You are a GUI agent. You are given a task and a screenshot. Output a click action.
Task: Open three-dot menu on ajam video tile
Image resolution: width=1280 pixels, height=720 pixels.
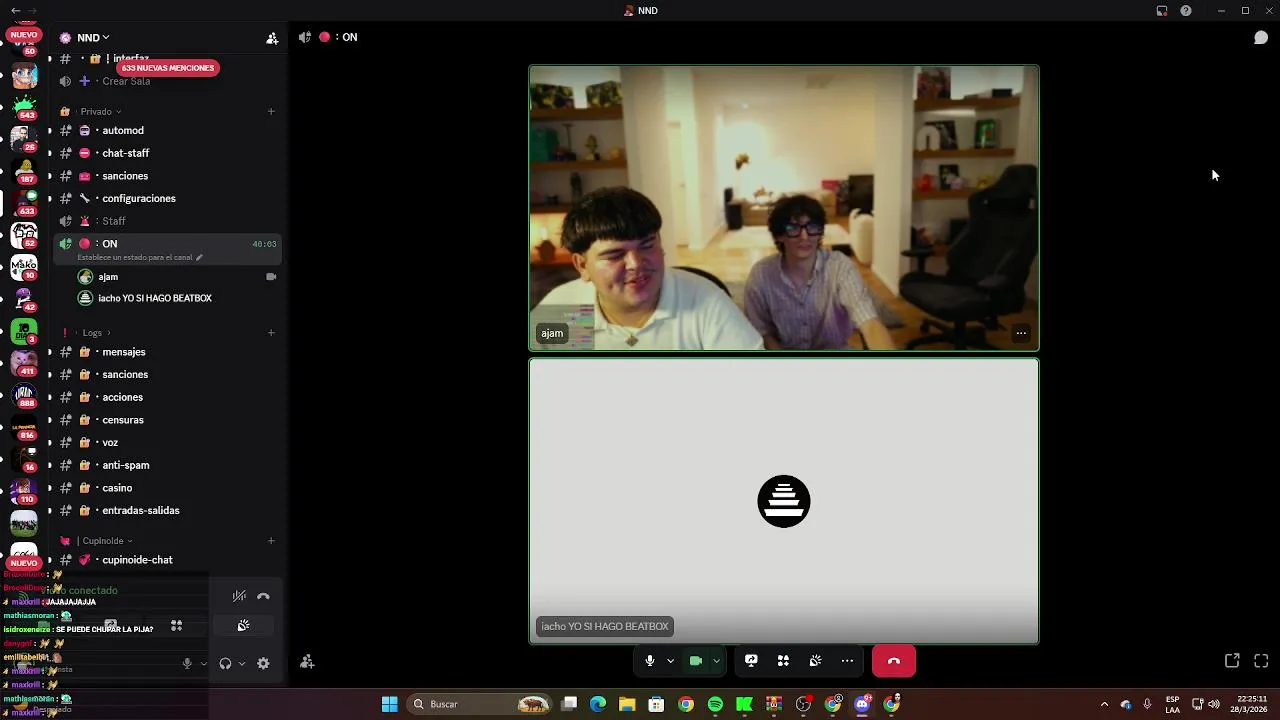[x=1021, y=333]
